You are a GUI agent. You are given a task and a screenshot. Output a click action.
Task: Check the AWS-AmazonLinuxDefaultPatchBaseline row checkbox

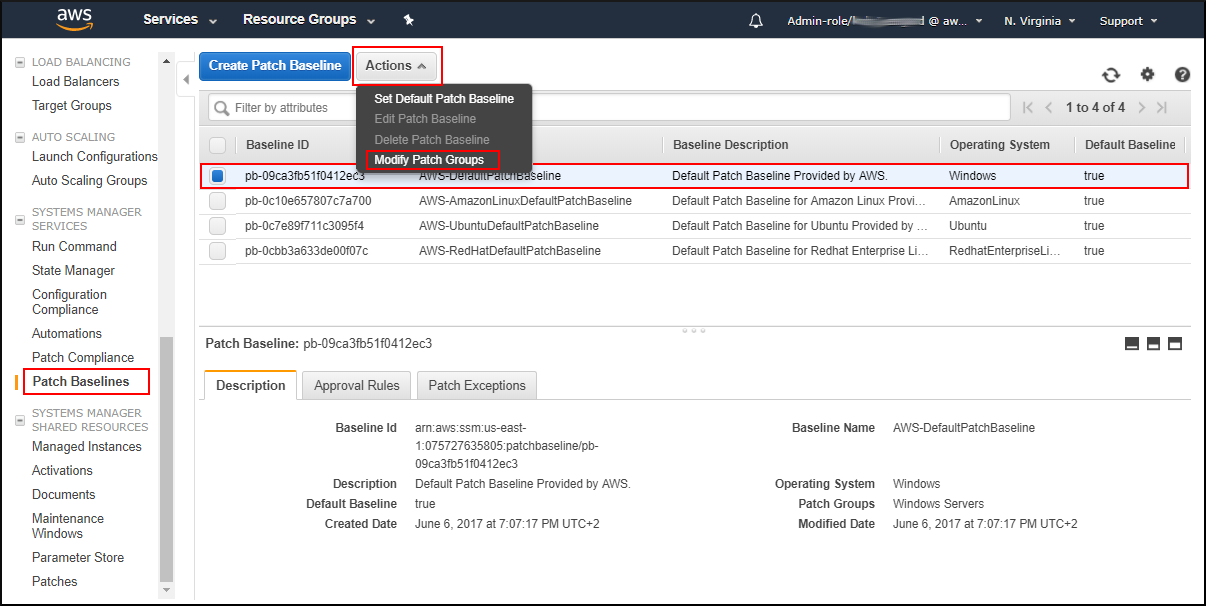pos(216,200)
